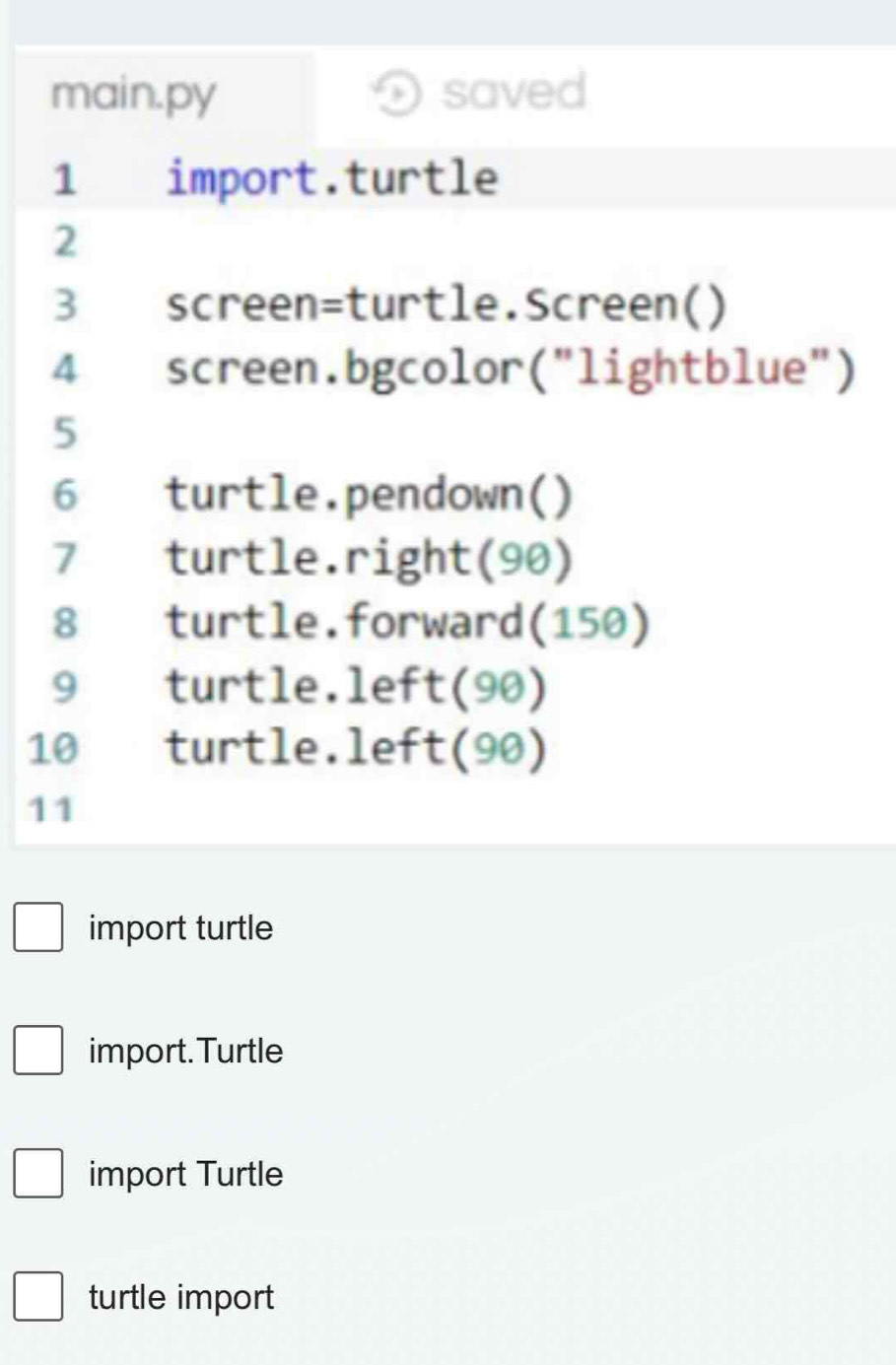The image size is (896, 1365).
Task: Check the "import turtle" answer option
Action: click(37, 926)
